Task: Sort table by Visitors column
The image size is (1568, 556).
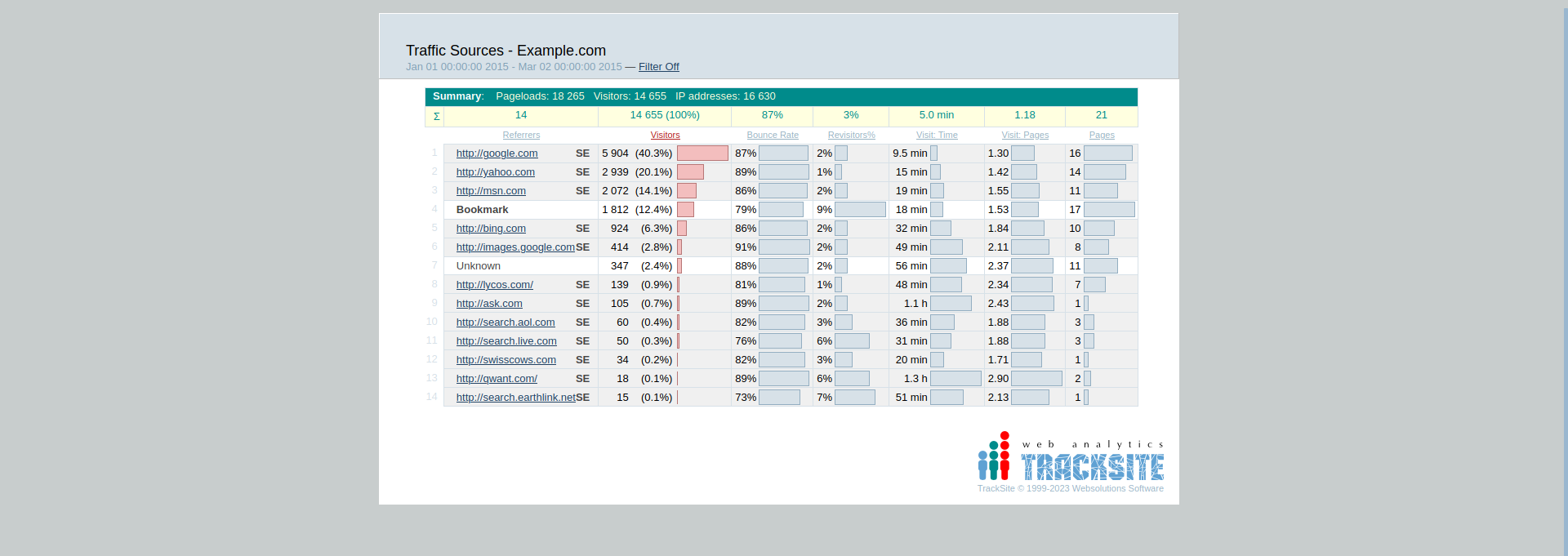Action: click(x=665, y=135)
